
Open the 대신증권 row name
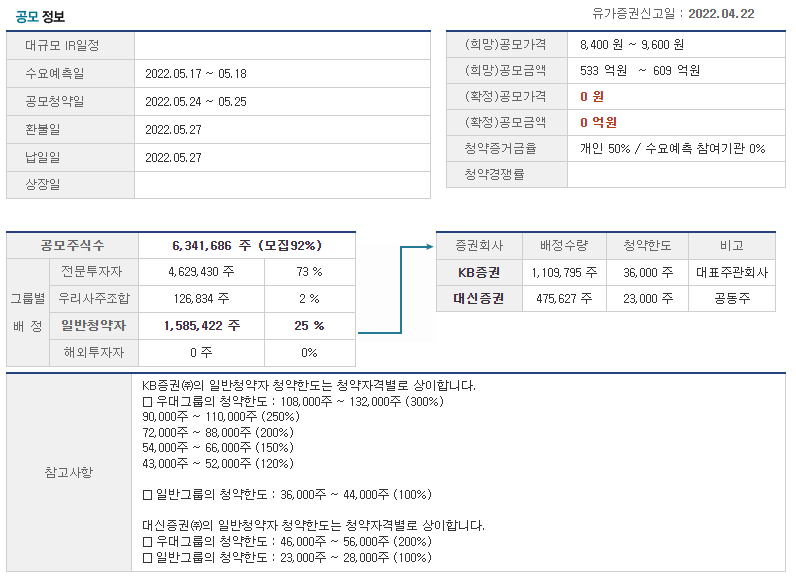[x=479, y=298]
